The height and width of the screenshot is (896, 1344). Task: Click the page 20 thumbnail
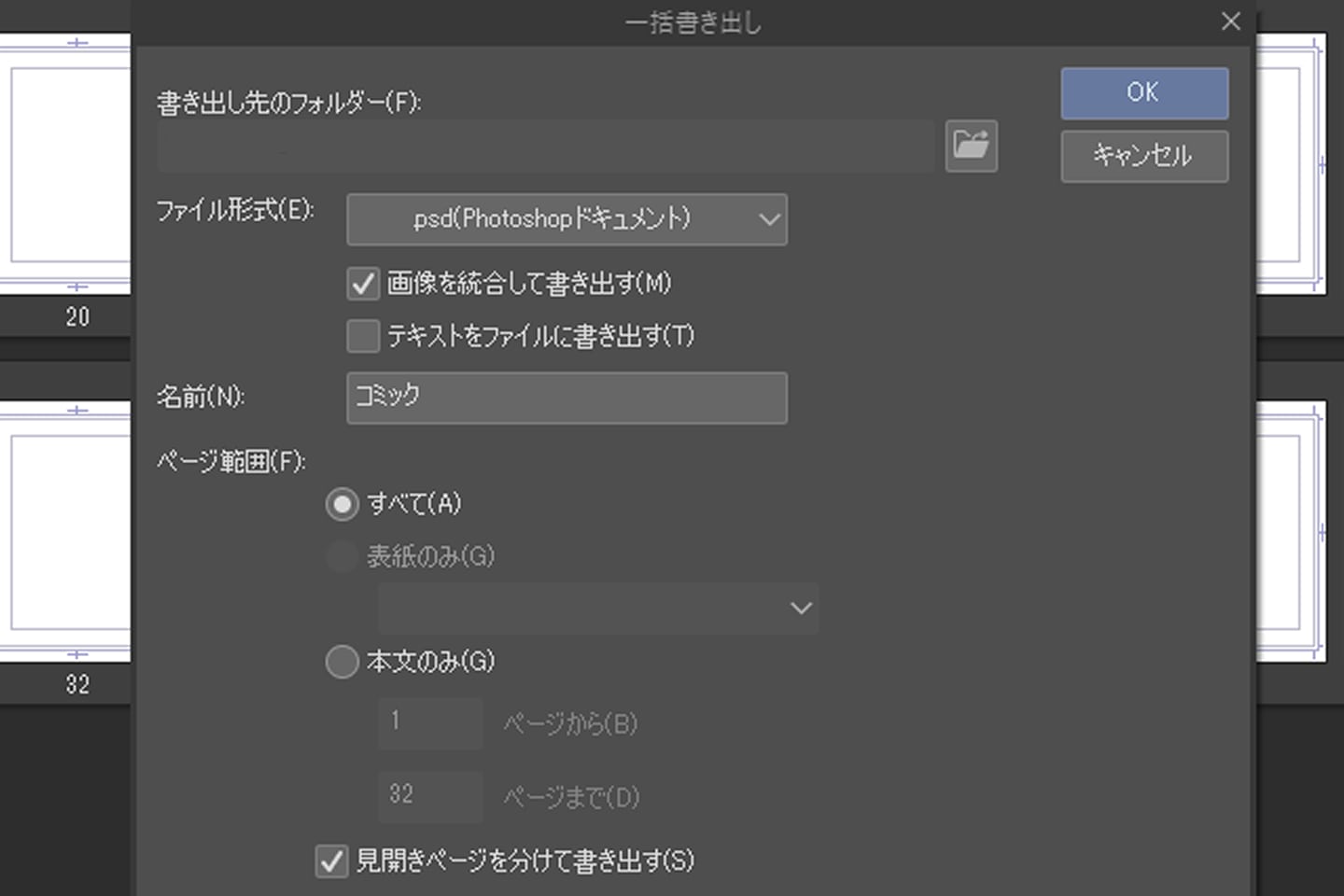(x=65, y=168)
